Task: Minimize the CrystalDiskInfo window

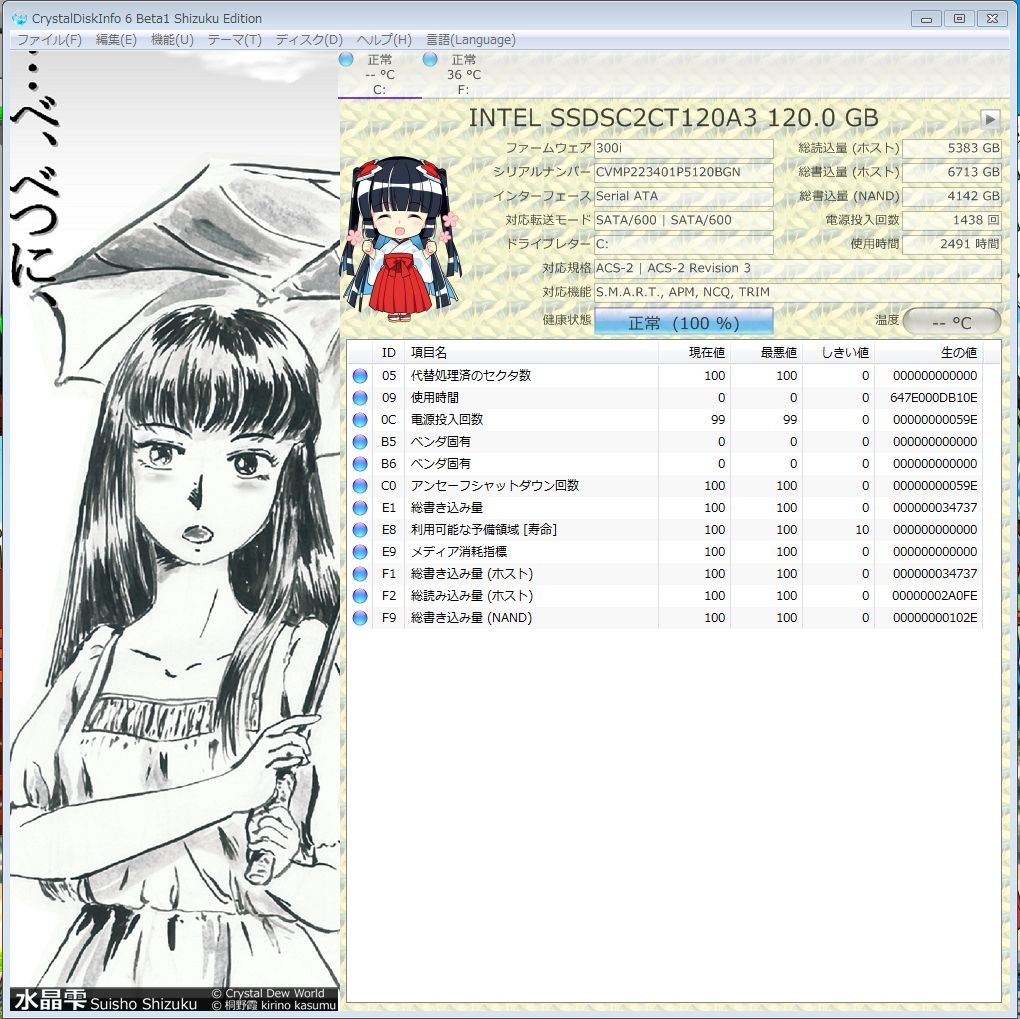Action: (x=926, y=19)
